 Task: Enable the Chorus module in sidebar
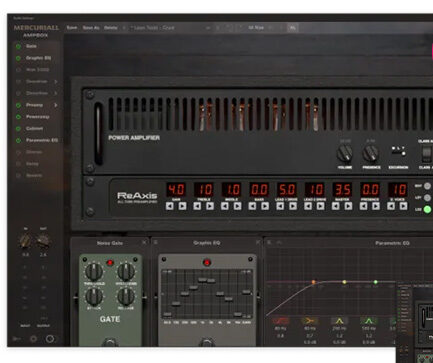coord(18,152)
